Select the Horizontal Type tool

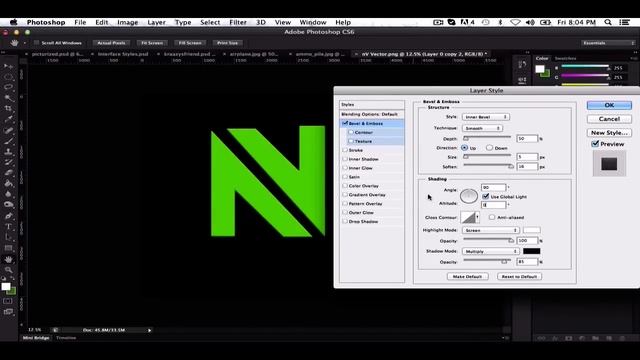click(x=8, y=227)
